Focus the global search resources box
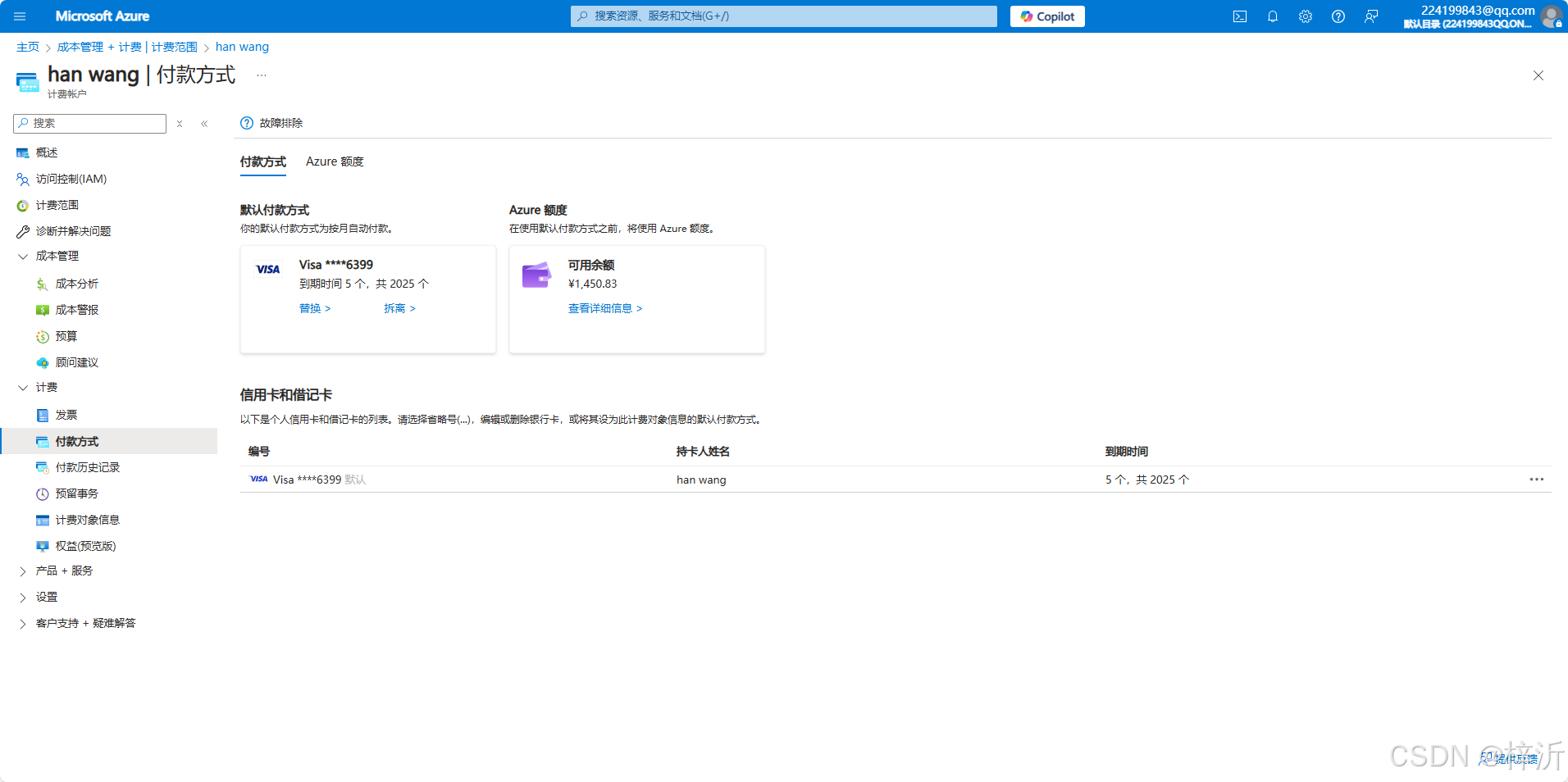The image size is (1568, 782). tap(784, 16)
